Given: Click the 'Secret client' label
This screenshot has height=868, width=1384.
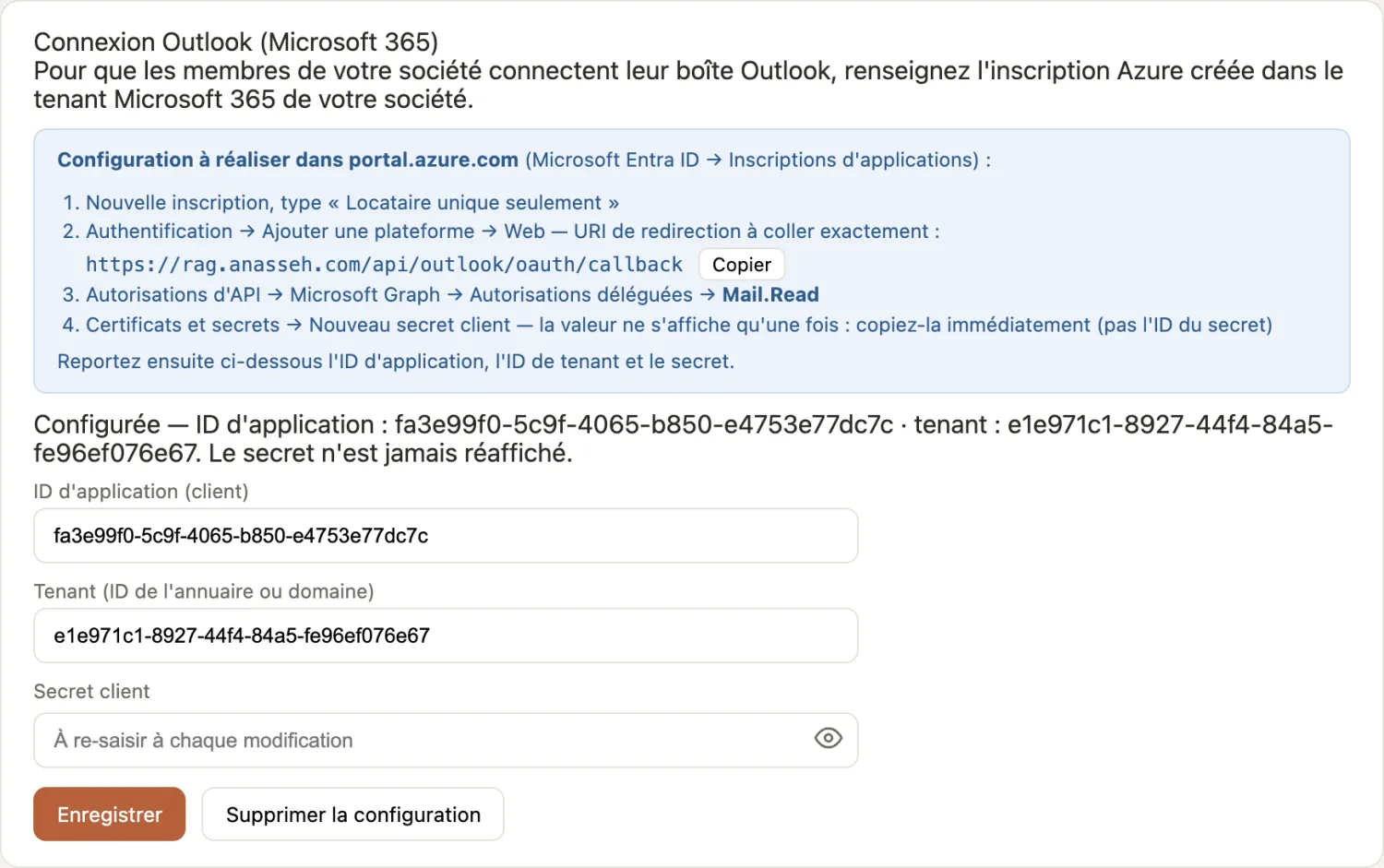Looking at the screenshot, I should [x=91, y=691].
